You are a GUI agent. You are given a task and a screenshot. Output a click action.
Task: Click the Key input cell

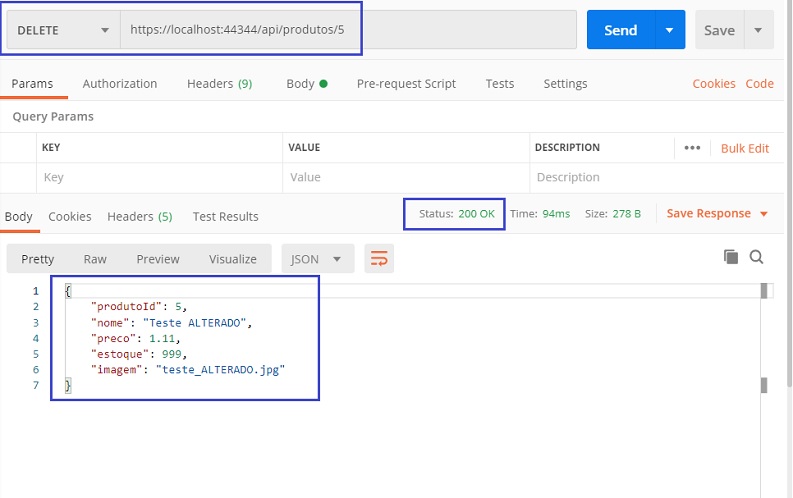[x=159, y=177]
